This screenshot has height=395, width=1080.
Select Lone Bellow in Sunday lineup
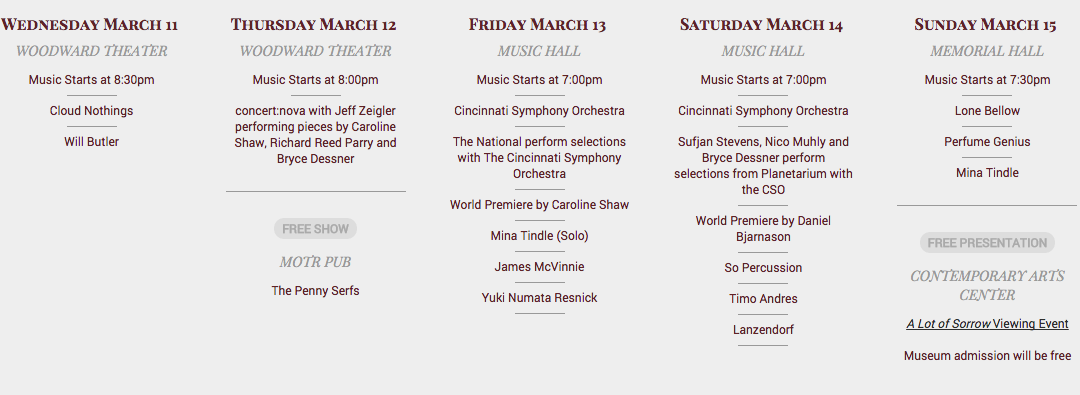[987, 111]
